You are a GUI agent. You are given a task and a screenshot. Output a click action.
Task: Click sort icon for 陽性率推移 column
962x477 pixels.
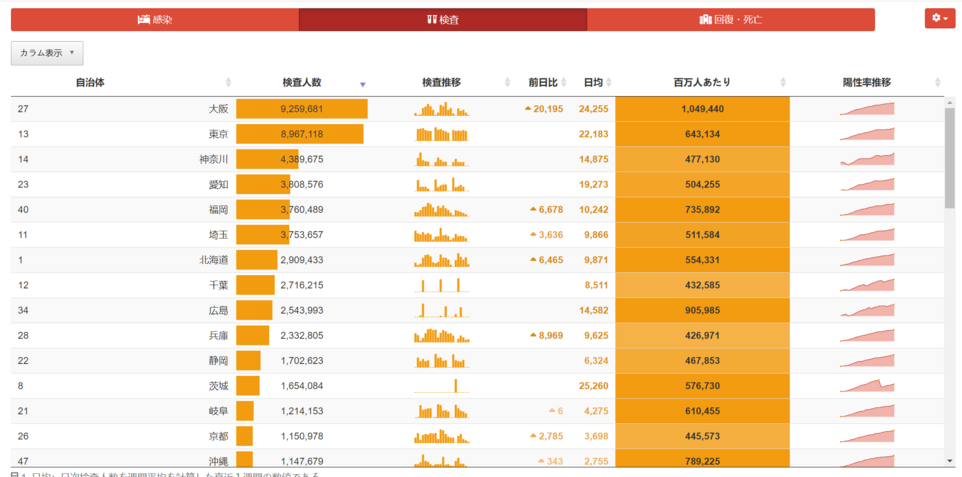click(x=937, y=83)
